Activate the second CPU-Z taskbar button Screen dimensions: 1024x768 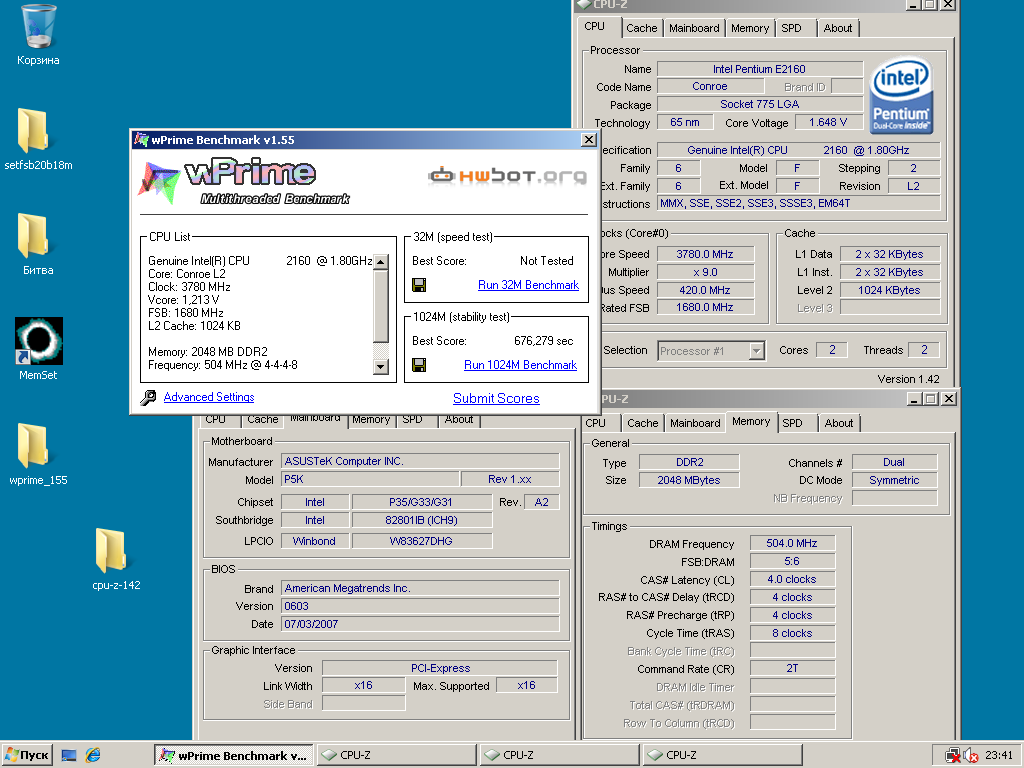tap(560, 756)
